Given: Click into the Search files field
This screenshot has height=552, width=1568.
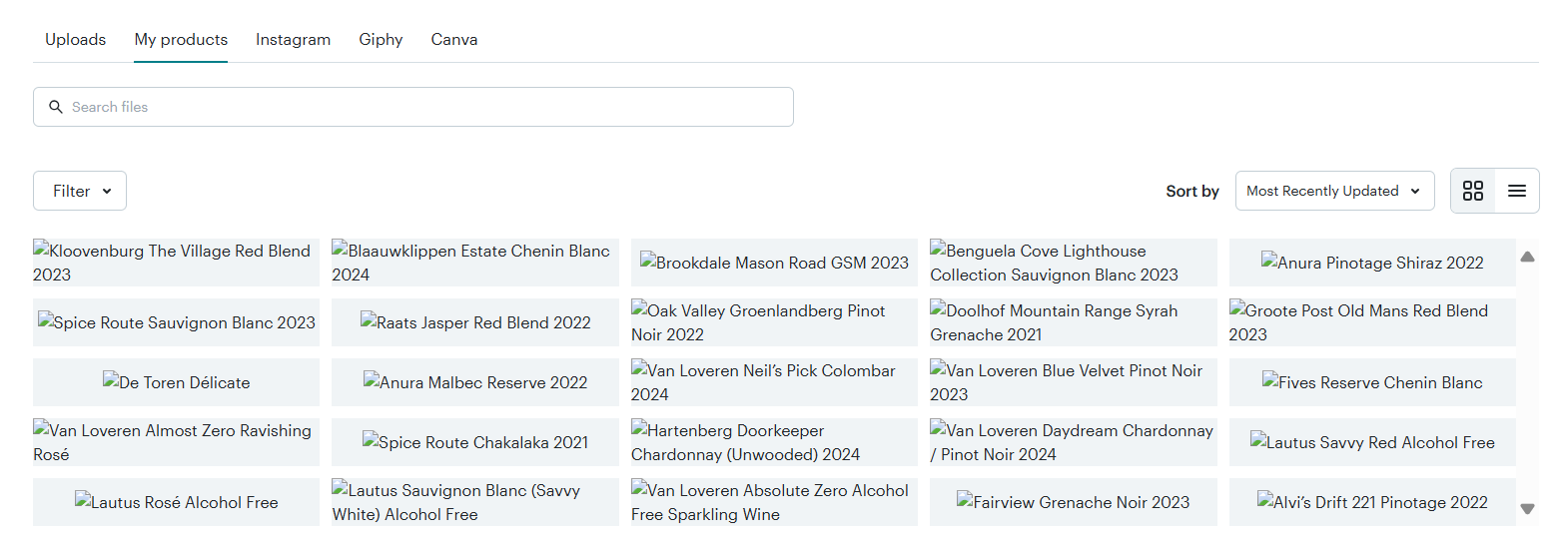Looking at the screenshot, I should (419, 107).
